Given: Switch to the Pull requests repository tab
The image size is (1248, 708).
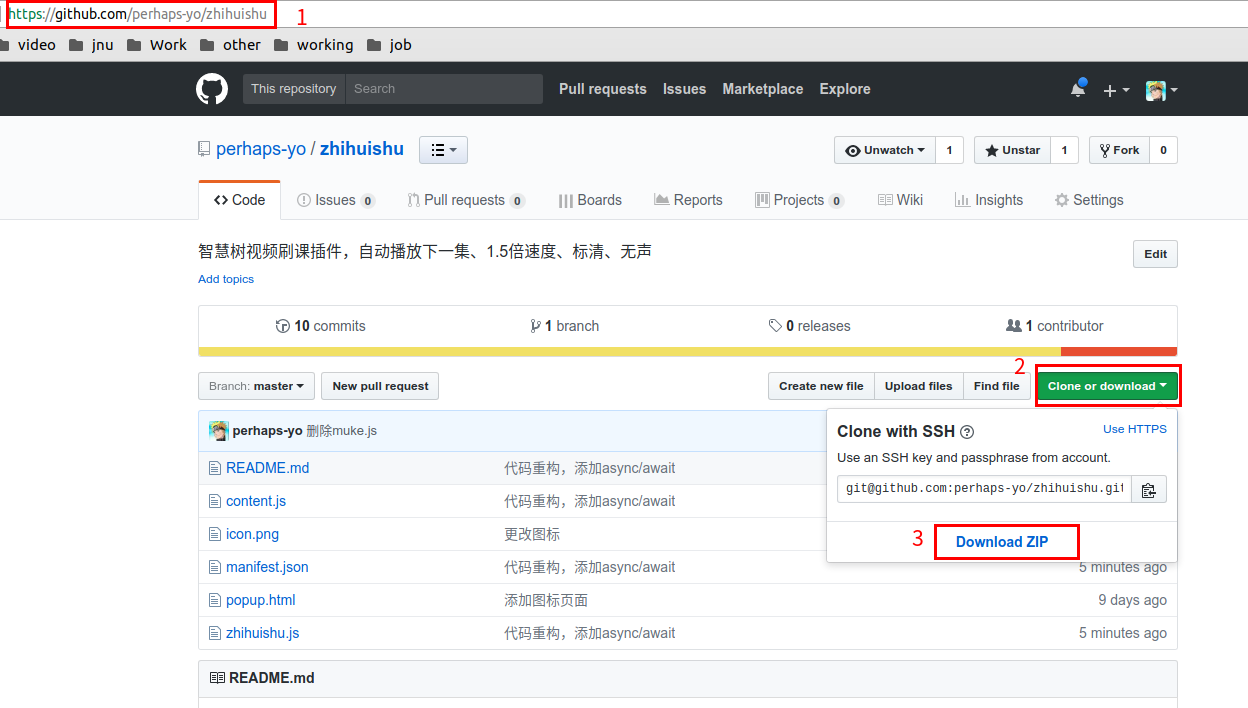Looking at the screenshot, I should [466, 200].
